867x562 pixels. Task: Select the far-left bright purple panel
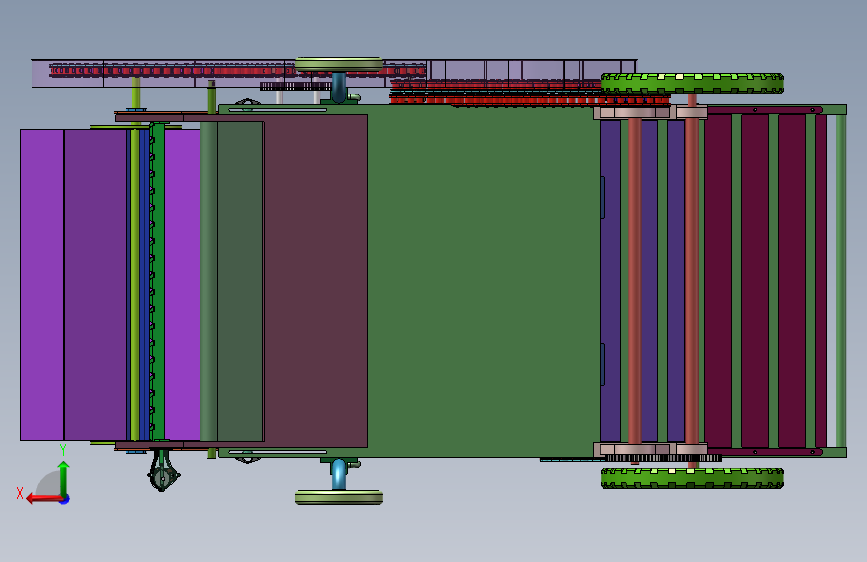click(x=42, y=285)
